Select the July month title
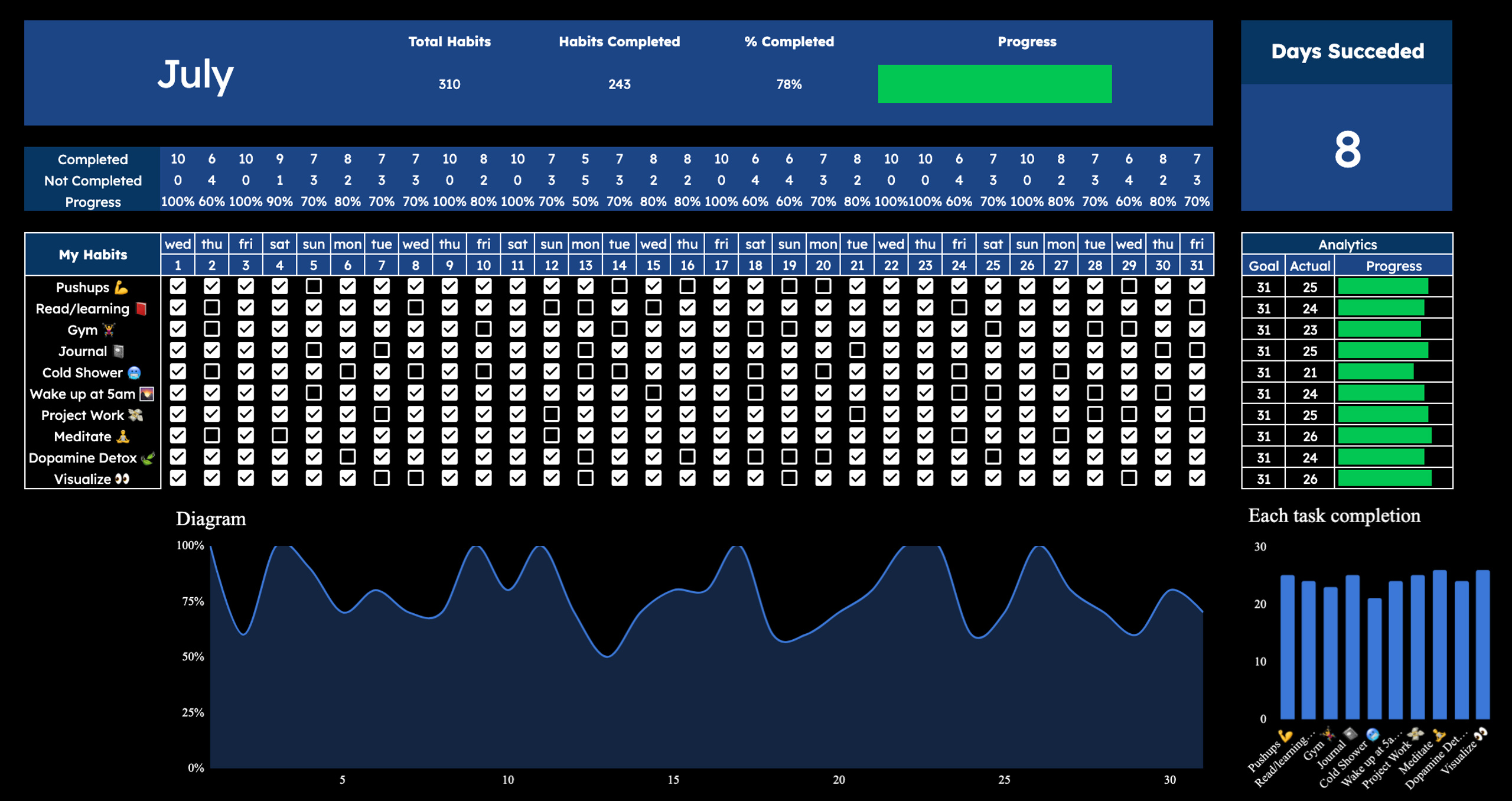The height and width of the screenshot is (801, 1512). tap(195, 75)
